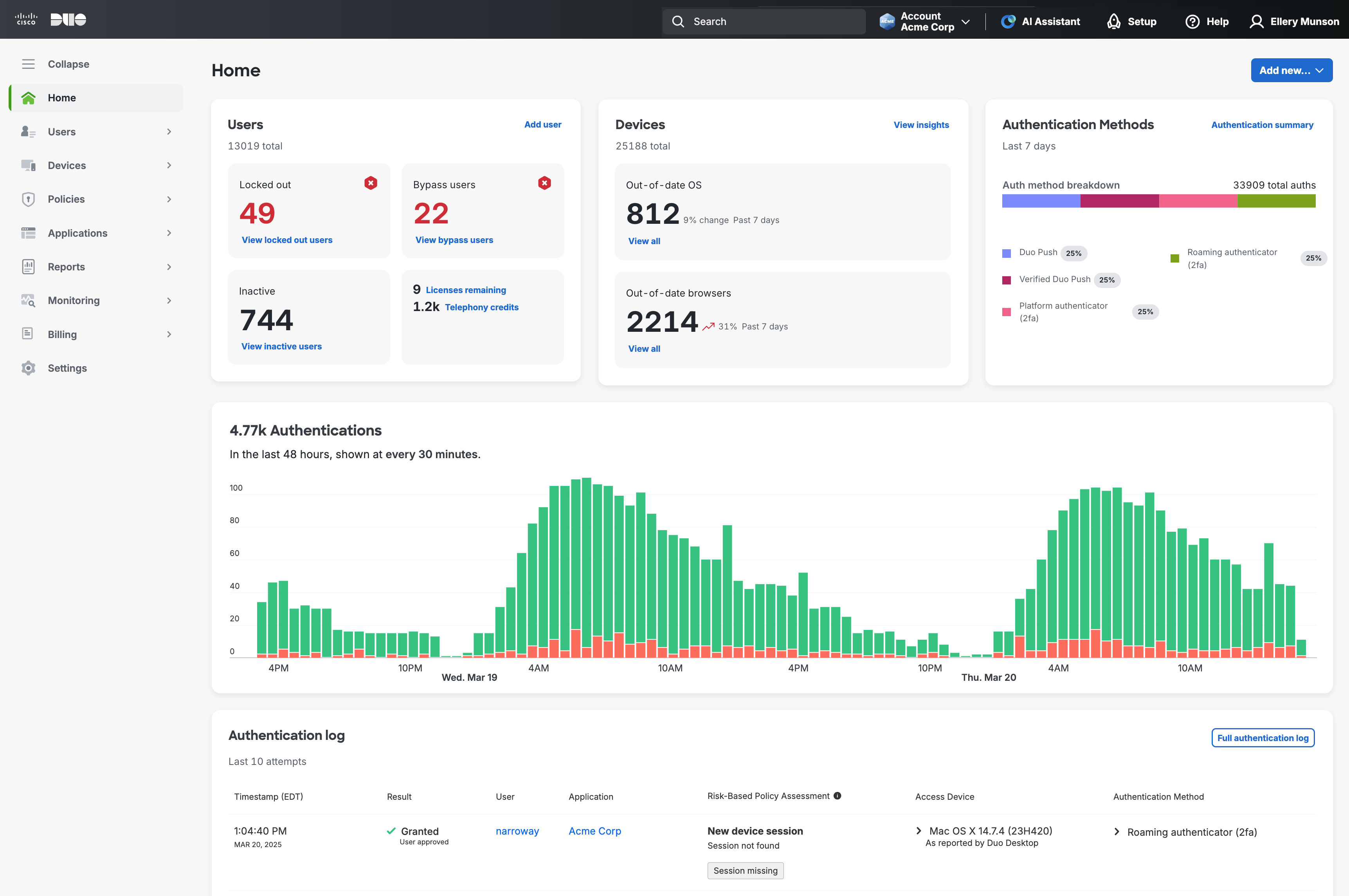This screenshot has width=1349, height=896.
Task: Switch to the Reports section
Action: click(x=66, y=266)
